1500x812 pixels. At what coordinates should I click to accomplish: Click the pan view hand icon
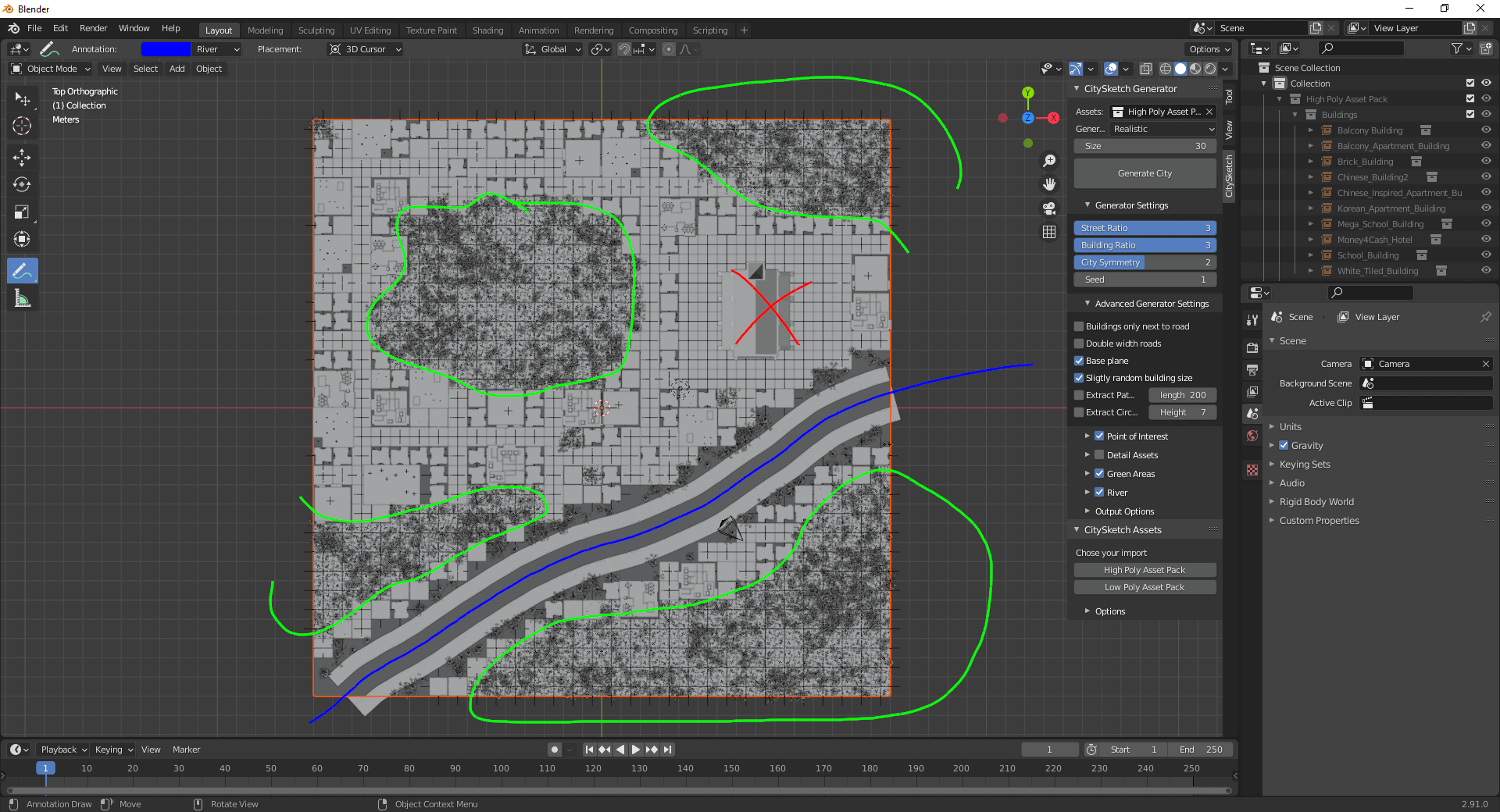(x=1049, y=184)
